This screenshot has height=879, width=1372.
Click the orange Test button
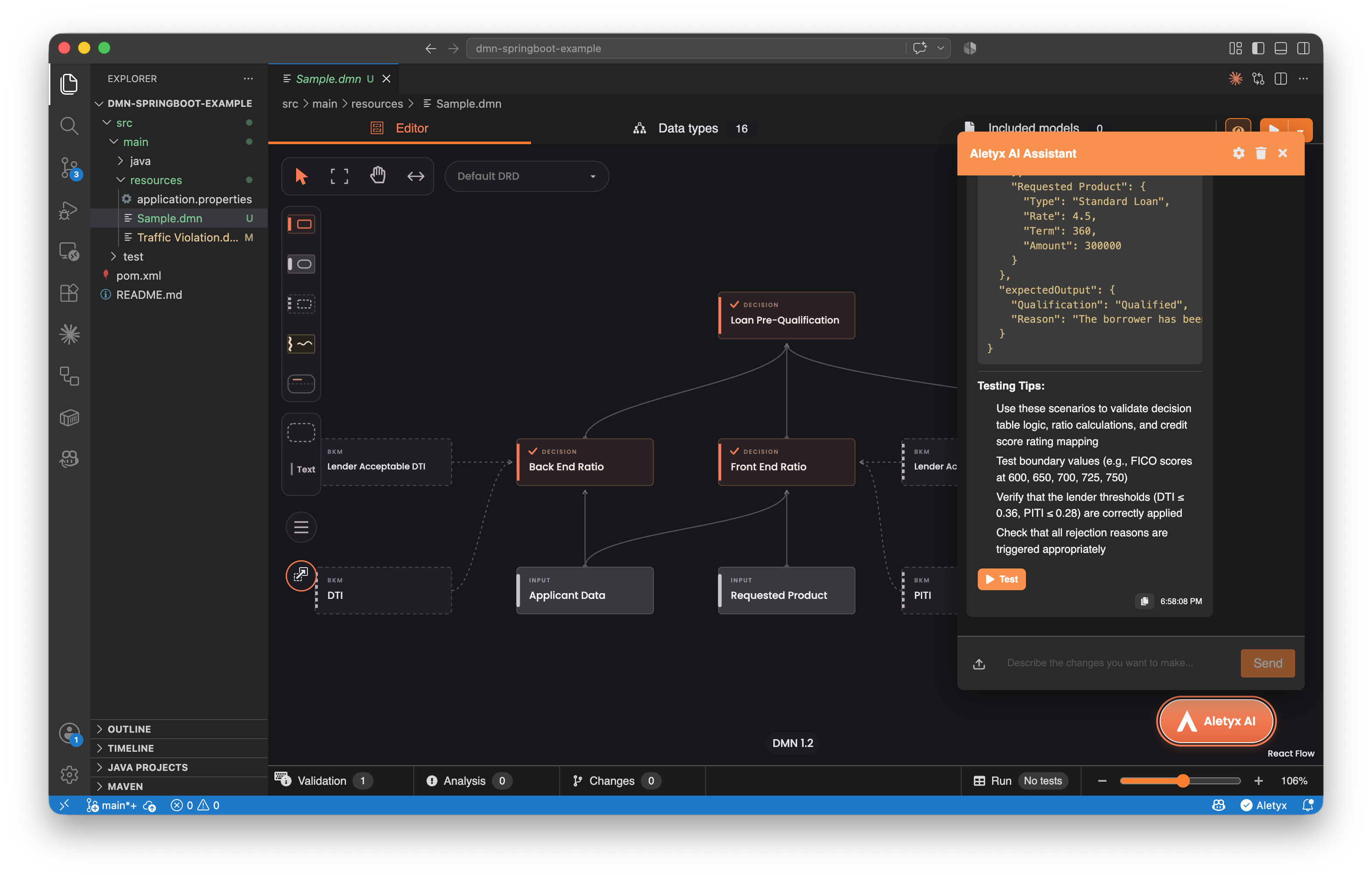tap(1001, 579)
